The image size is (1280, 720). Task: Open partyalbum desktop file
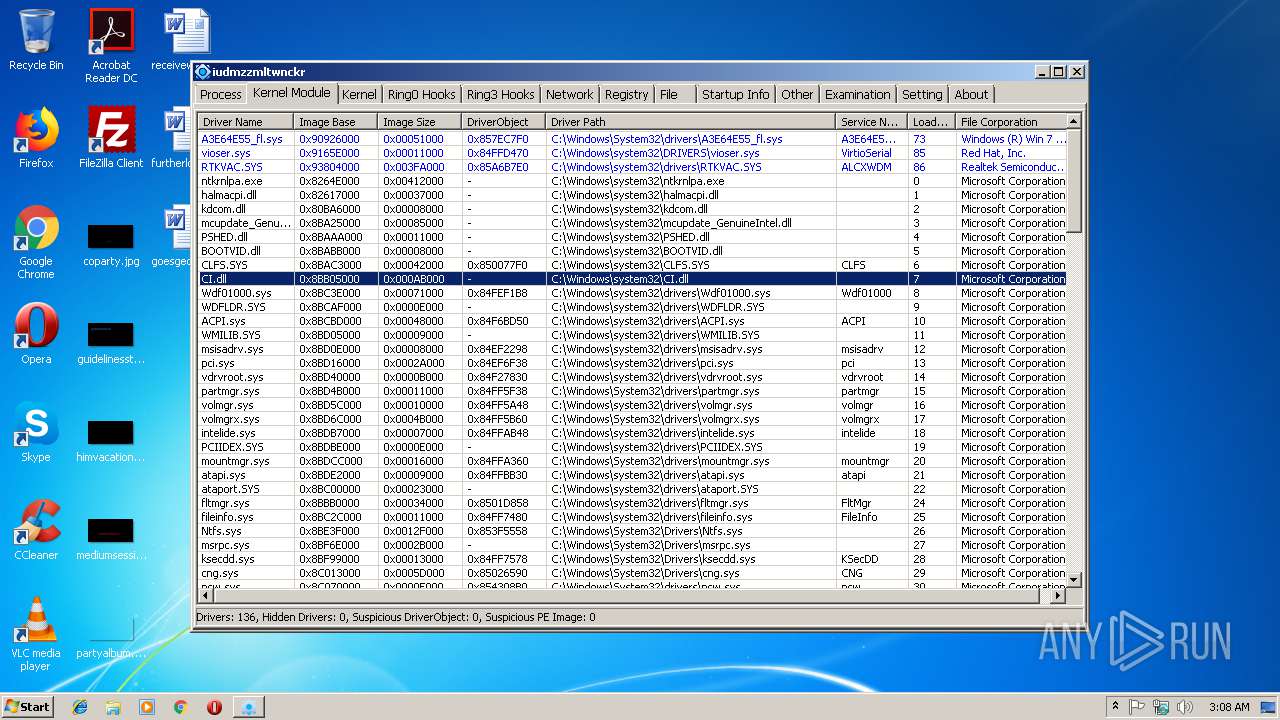tap(111, 636)
